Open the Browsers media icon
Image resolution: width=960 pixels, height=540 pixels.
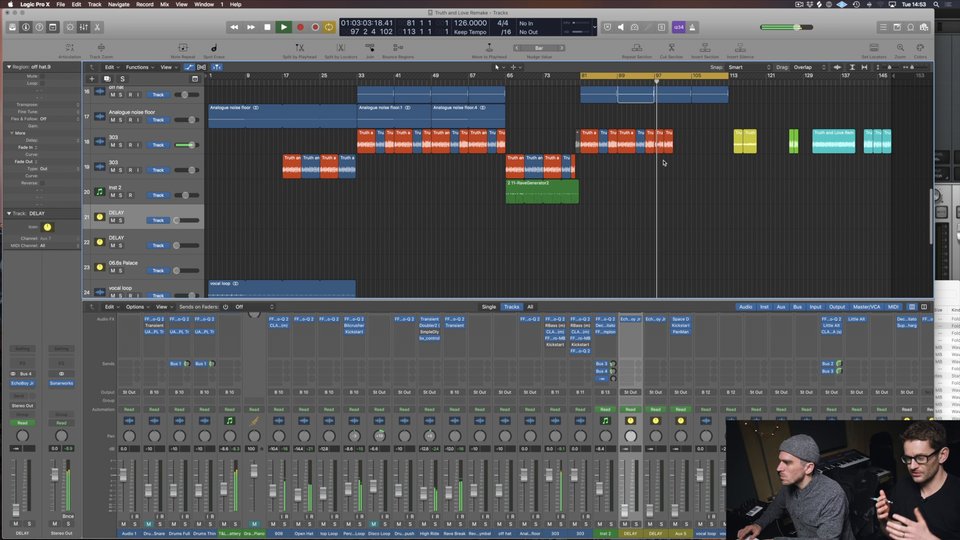(924, 27)
